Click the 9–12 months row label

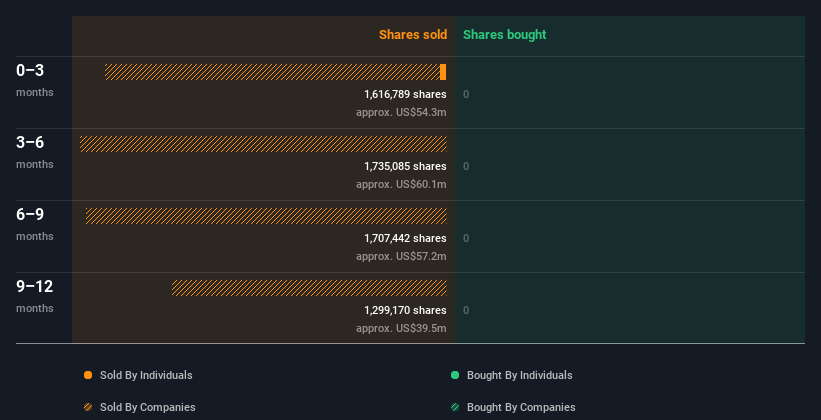click(35, 296)
